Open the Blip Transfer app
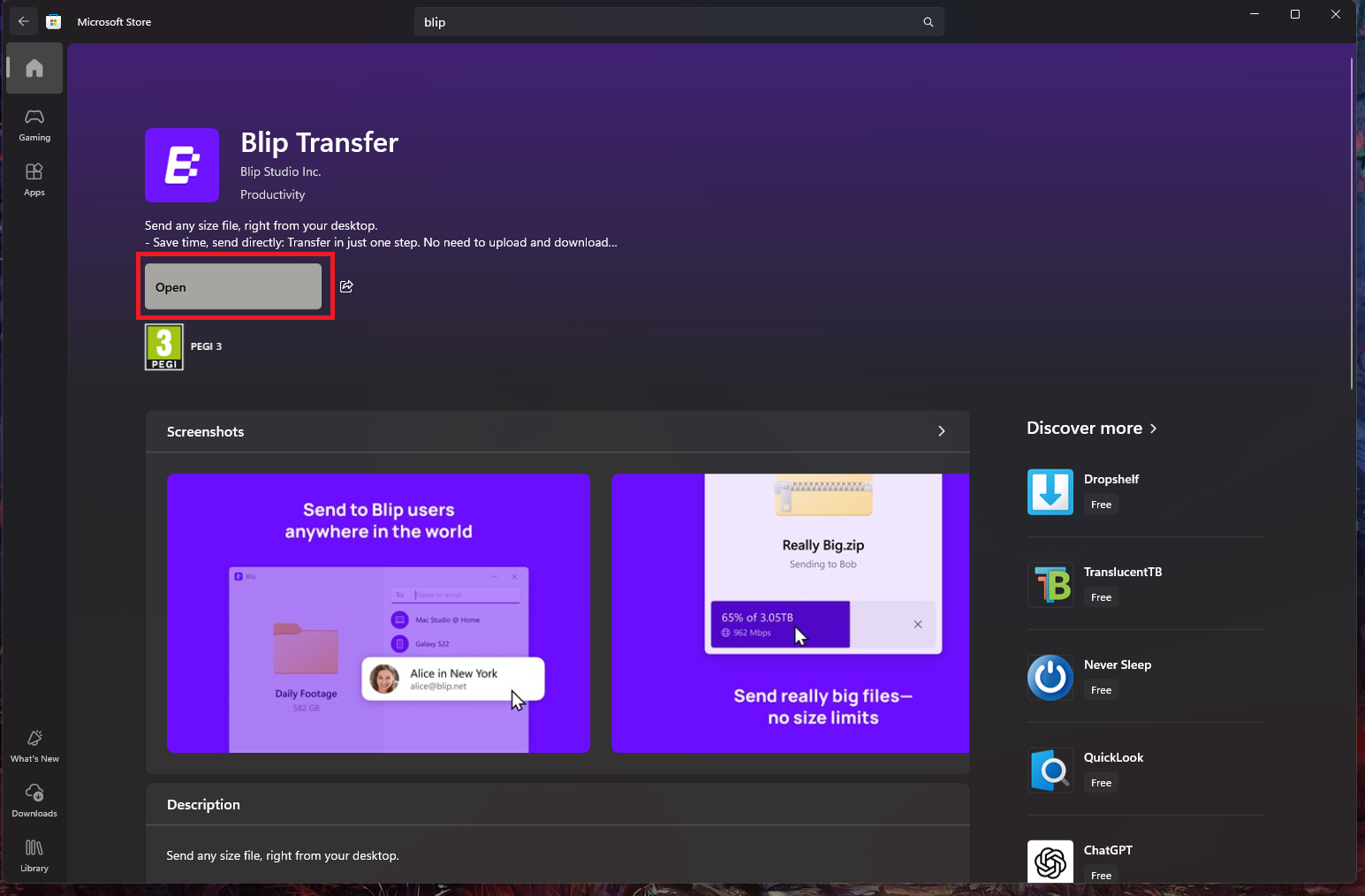The width and height of the screenshot is (1365, 896). (233, 287)
